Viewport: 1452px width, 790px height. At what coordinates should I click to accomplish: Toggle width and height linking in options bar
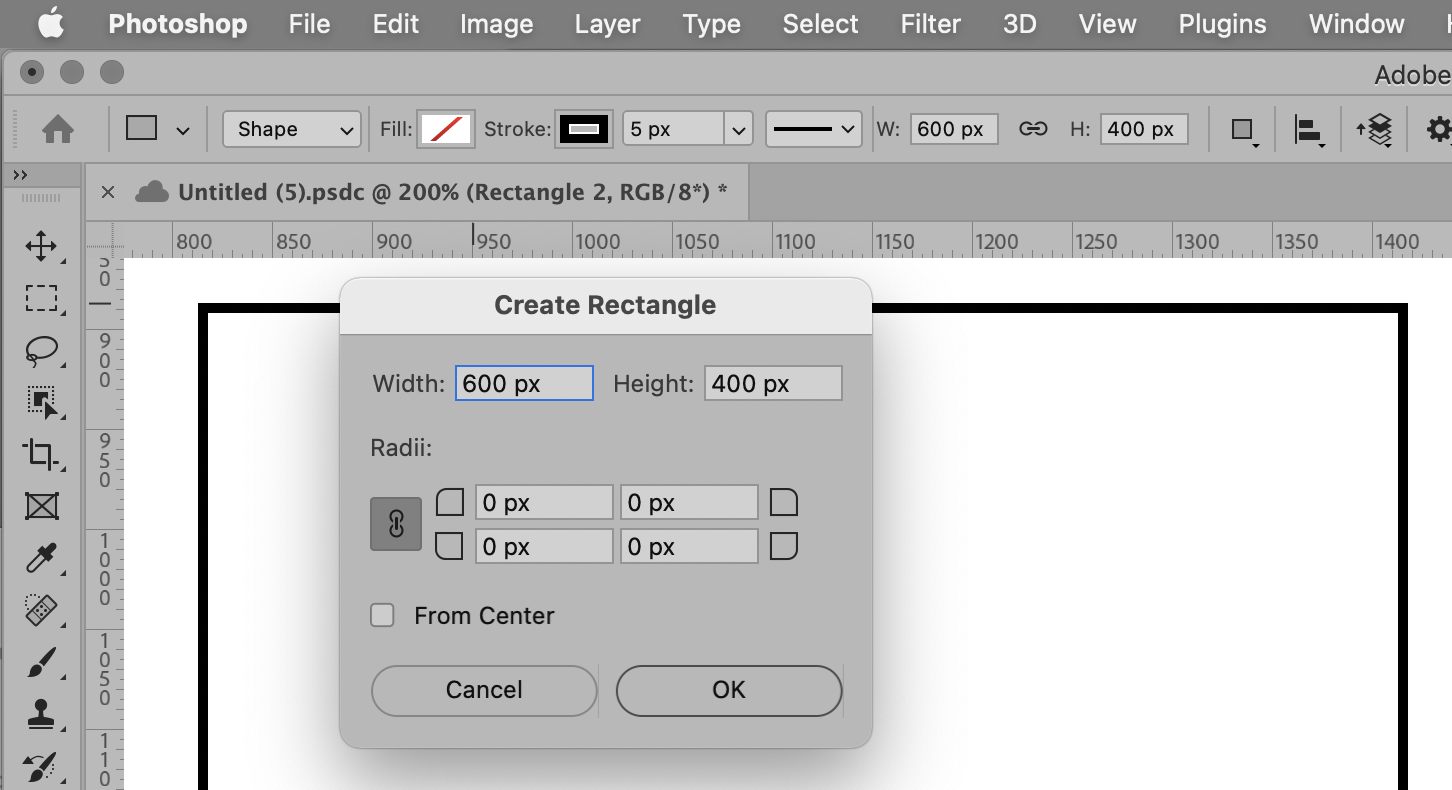coord(1033,129)
